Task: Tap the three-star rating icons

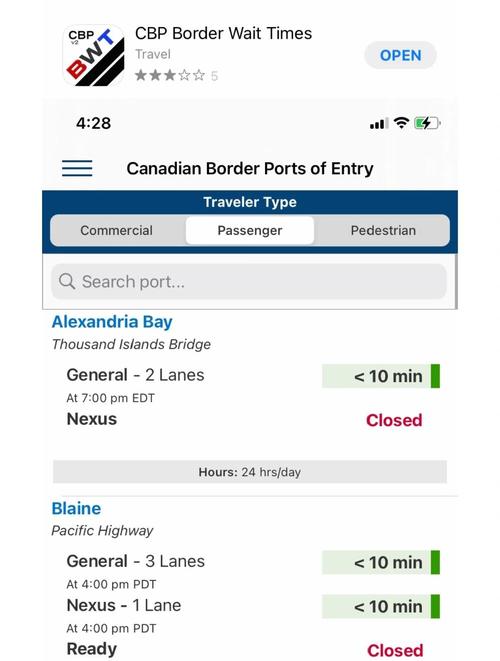Action: 169,75
